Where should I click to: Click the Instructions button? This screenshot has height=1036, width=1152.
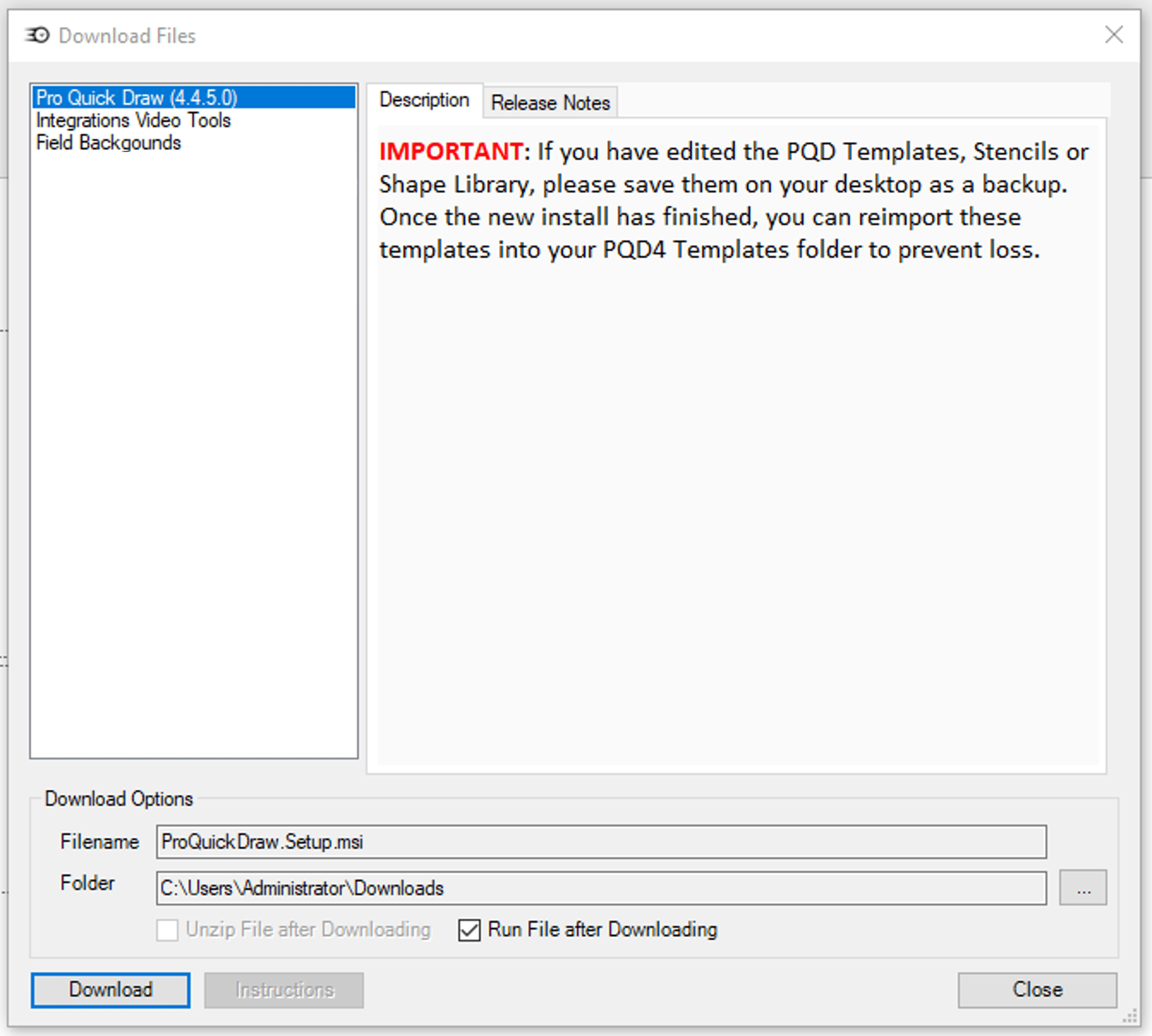pyautogui.click(x=283, y=989)
